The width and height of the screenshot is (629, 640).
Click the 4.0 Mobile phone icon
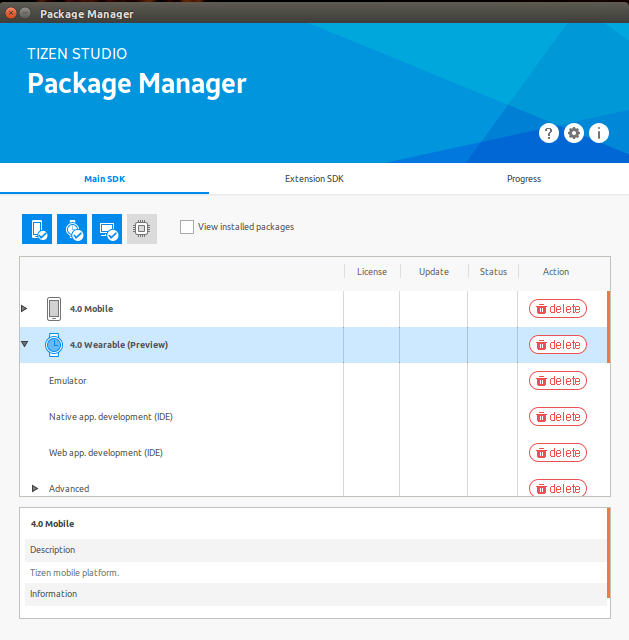point(54,309)
